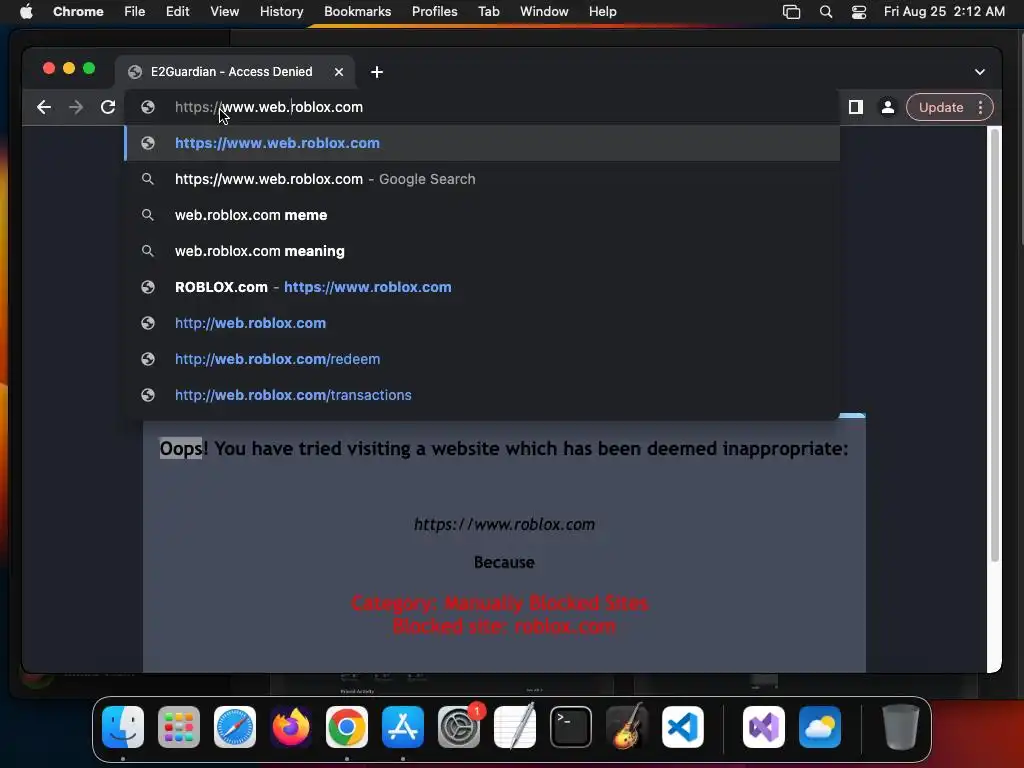Launch GarageBand from the Dock
The height and width of the screenshot is (768, 1024).
(x=627, y=727)
